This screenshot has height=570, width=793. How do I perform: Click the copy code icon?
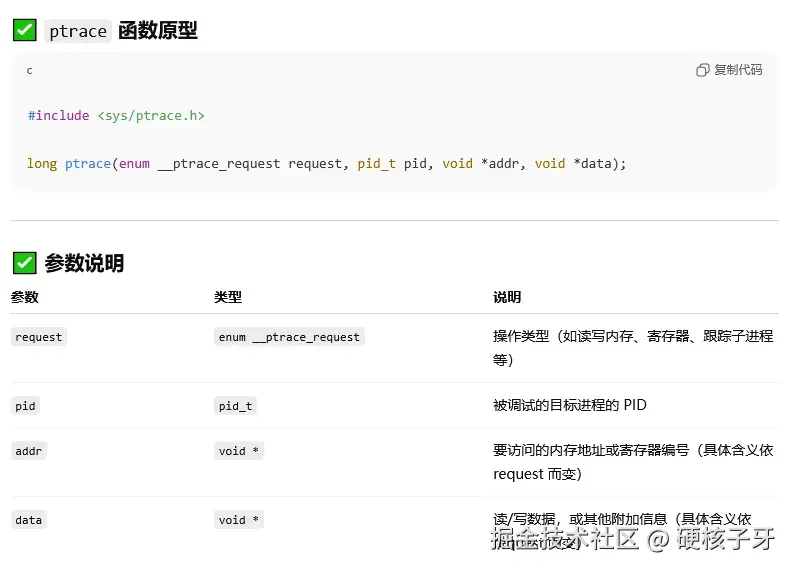pos(702,70)
